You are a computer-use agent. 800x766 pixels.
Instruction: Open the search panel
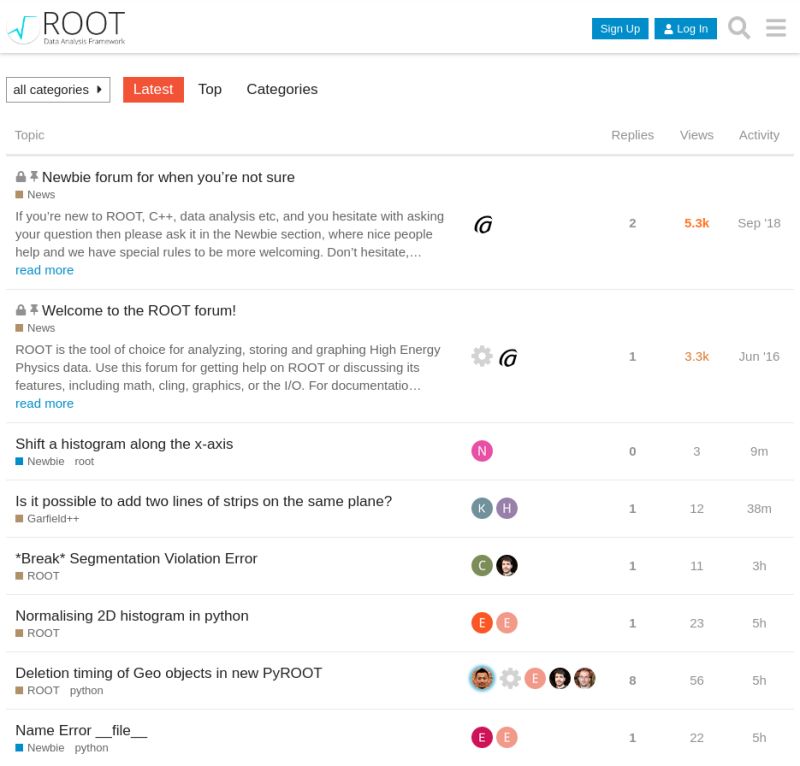(738, 28)
